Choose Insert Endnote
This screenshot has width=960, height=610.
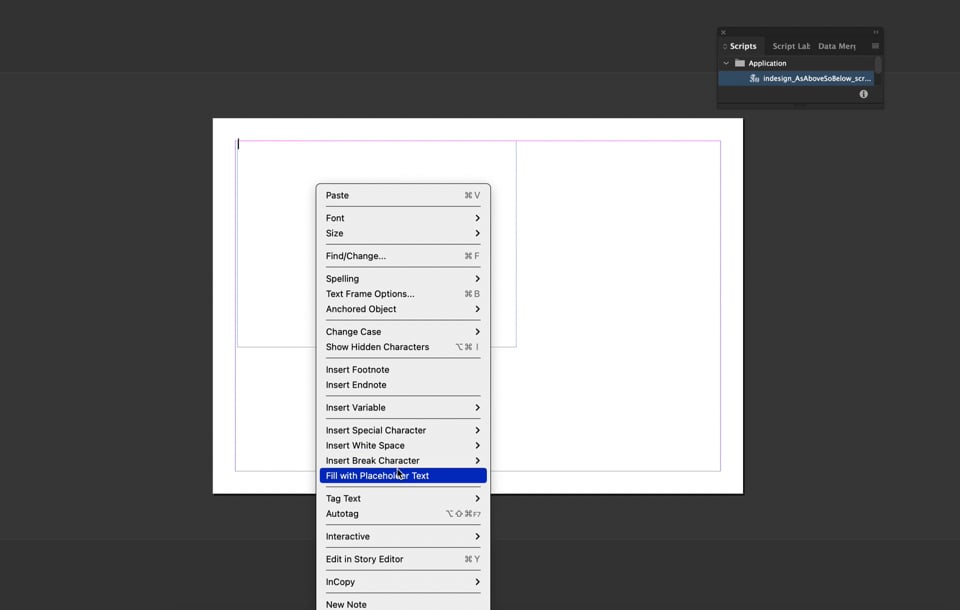click(x=403, y=385)
